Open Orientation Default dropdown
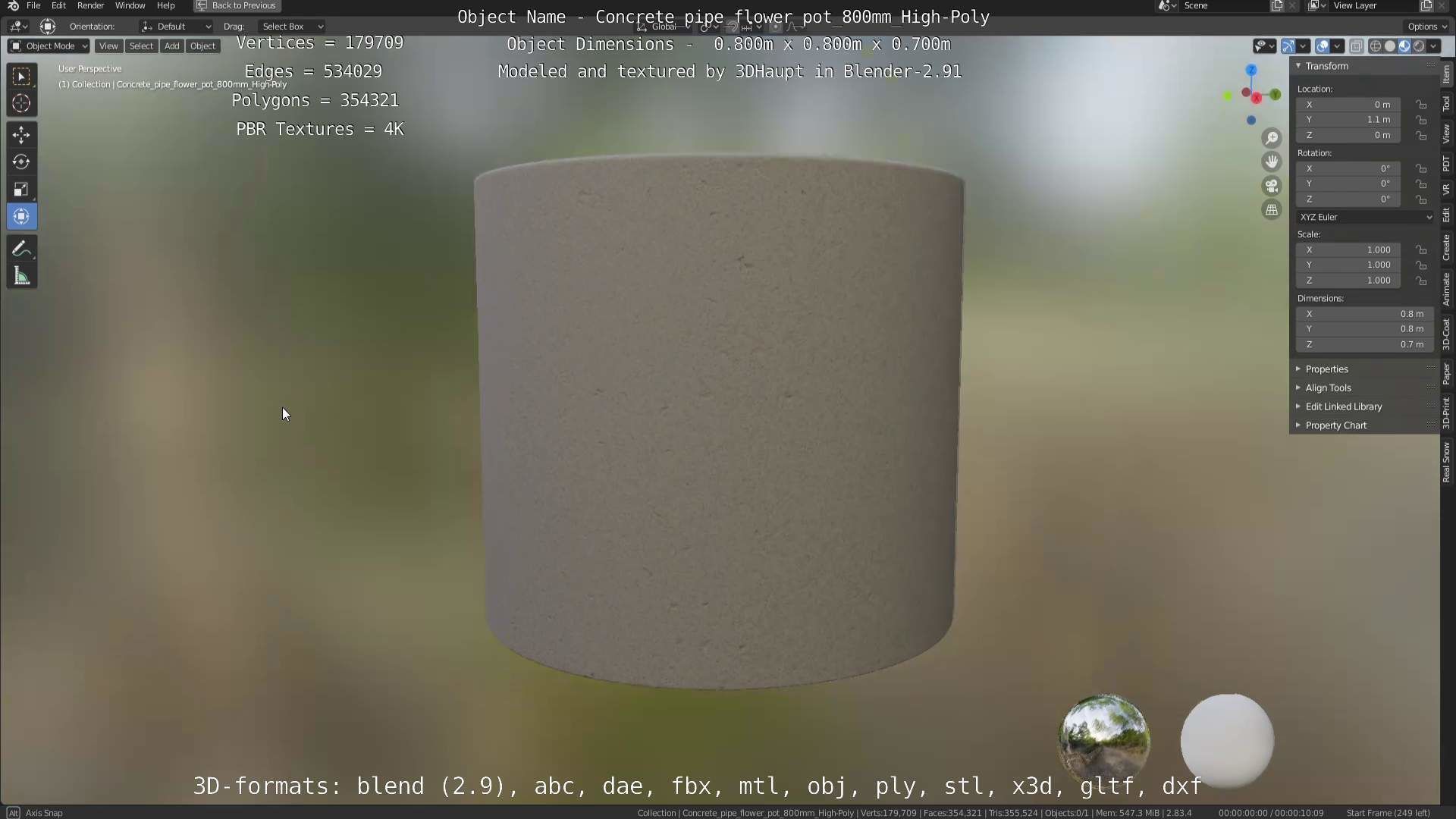The image size is (1456, 819). point(176,27)
